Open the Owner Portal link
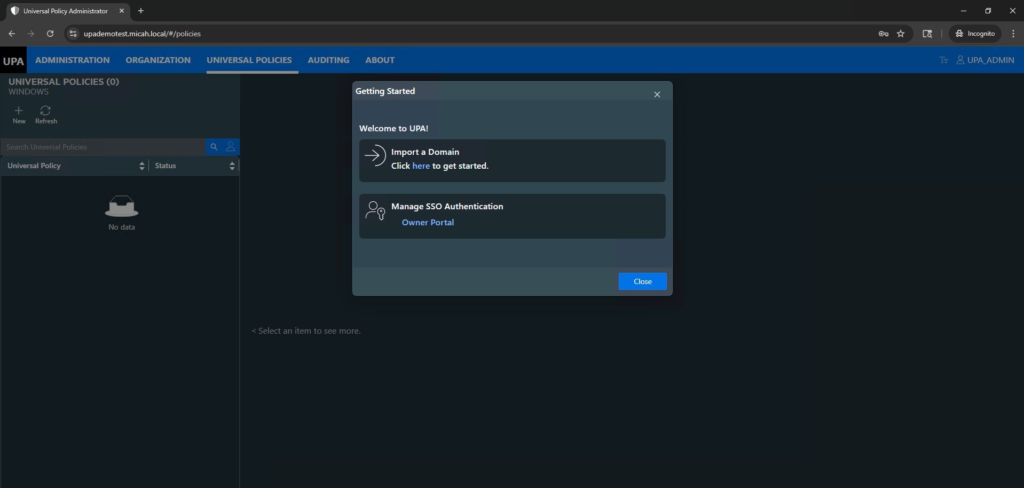 click(x=427, y=222)
